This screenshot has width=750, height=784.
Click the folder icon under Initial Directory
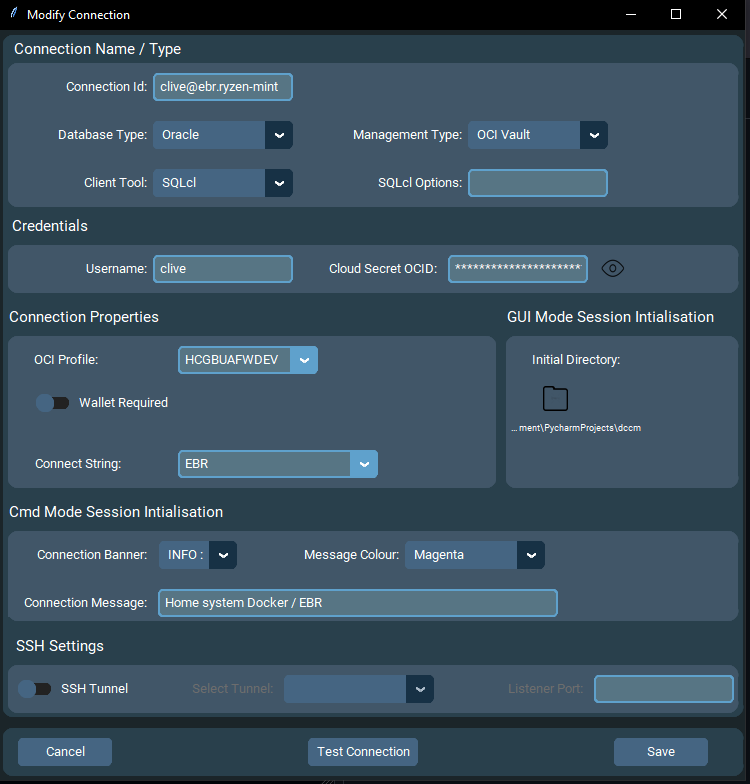(555, 398)
